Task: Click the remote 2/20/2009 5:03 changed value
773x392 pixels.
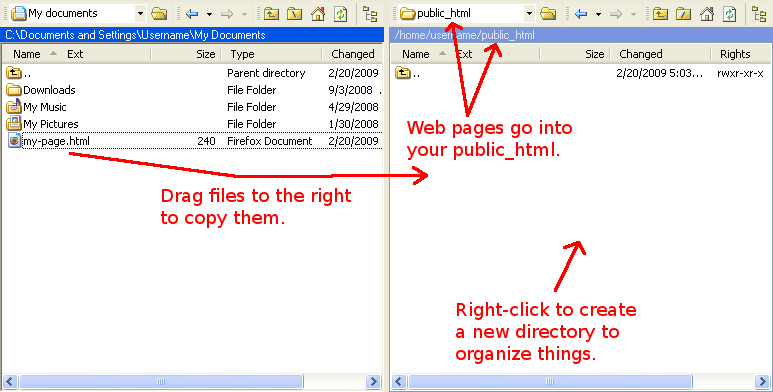Action: click(x=660, y=73)
